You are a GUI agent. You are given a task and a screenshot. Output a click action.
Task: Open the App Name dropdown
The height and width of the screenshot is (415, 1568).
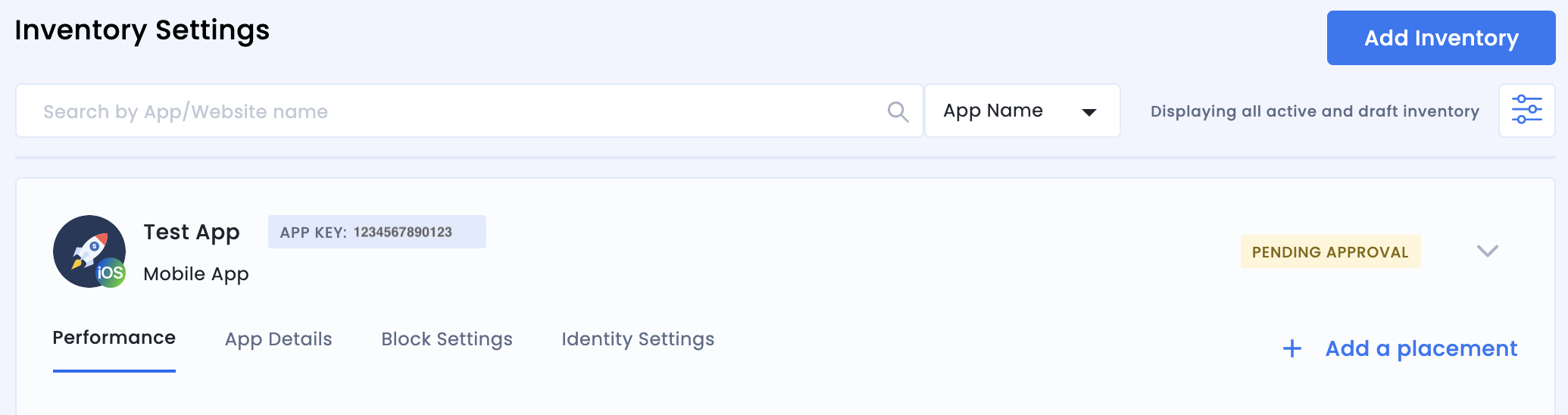[1022, 111]
